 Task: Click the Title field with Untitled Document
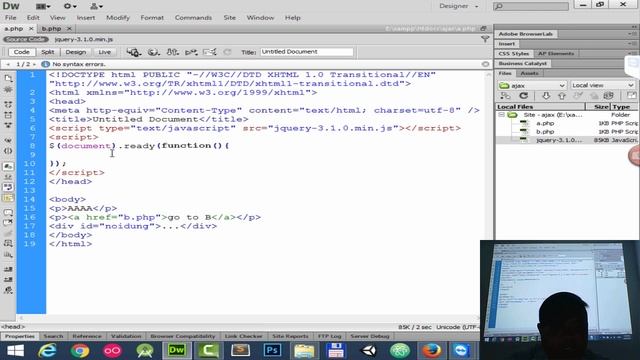(307, 52)
